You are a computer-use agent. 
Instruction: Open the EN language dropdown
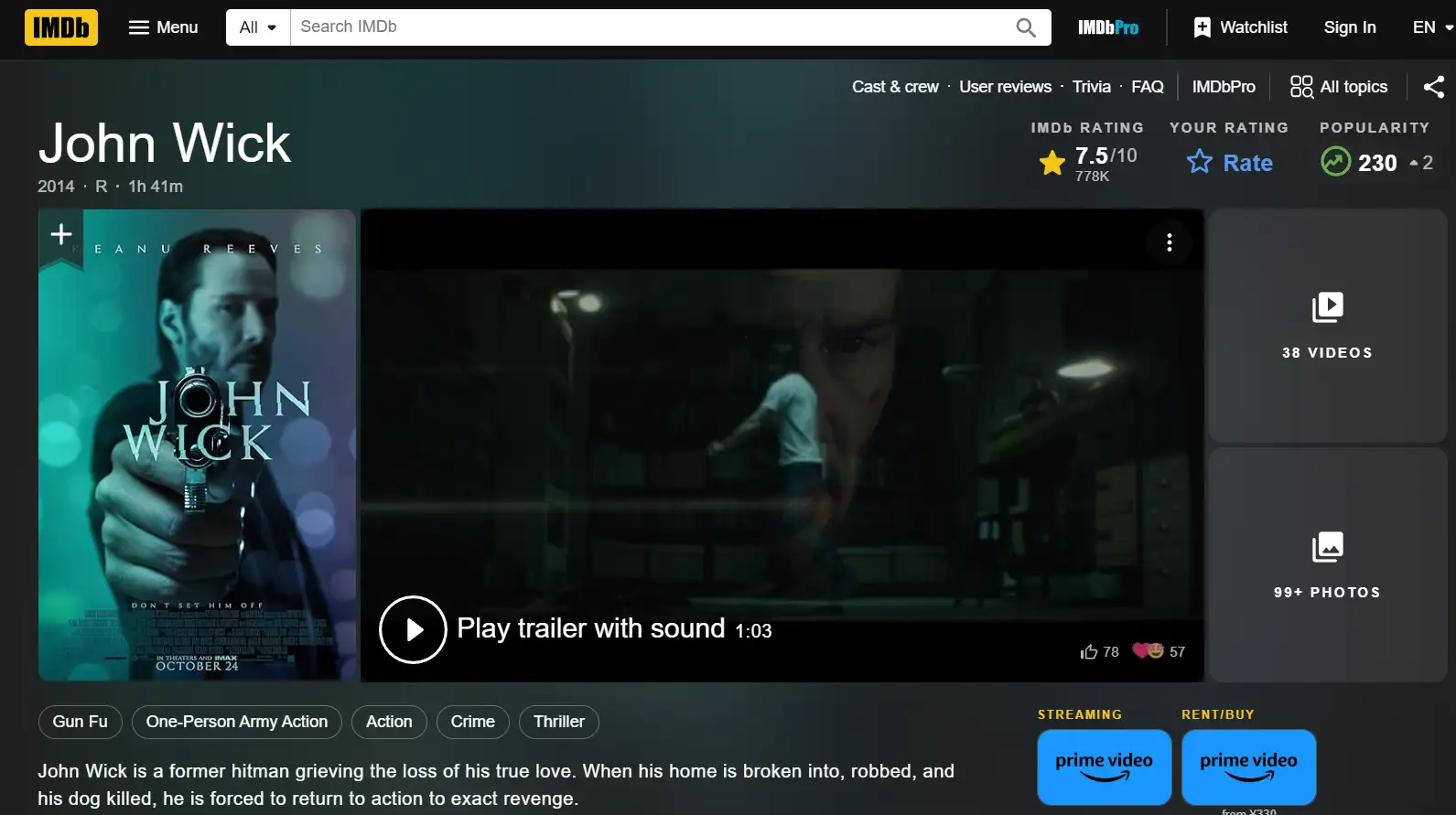point(1431,27)
